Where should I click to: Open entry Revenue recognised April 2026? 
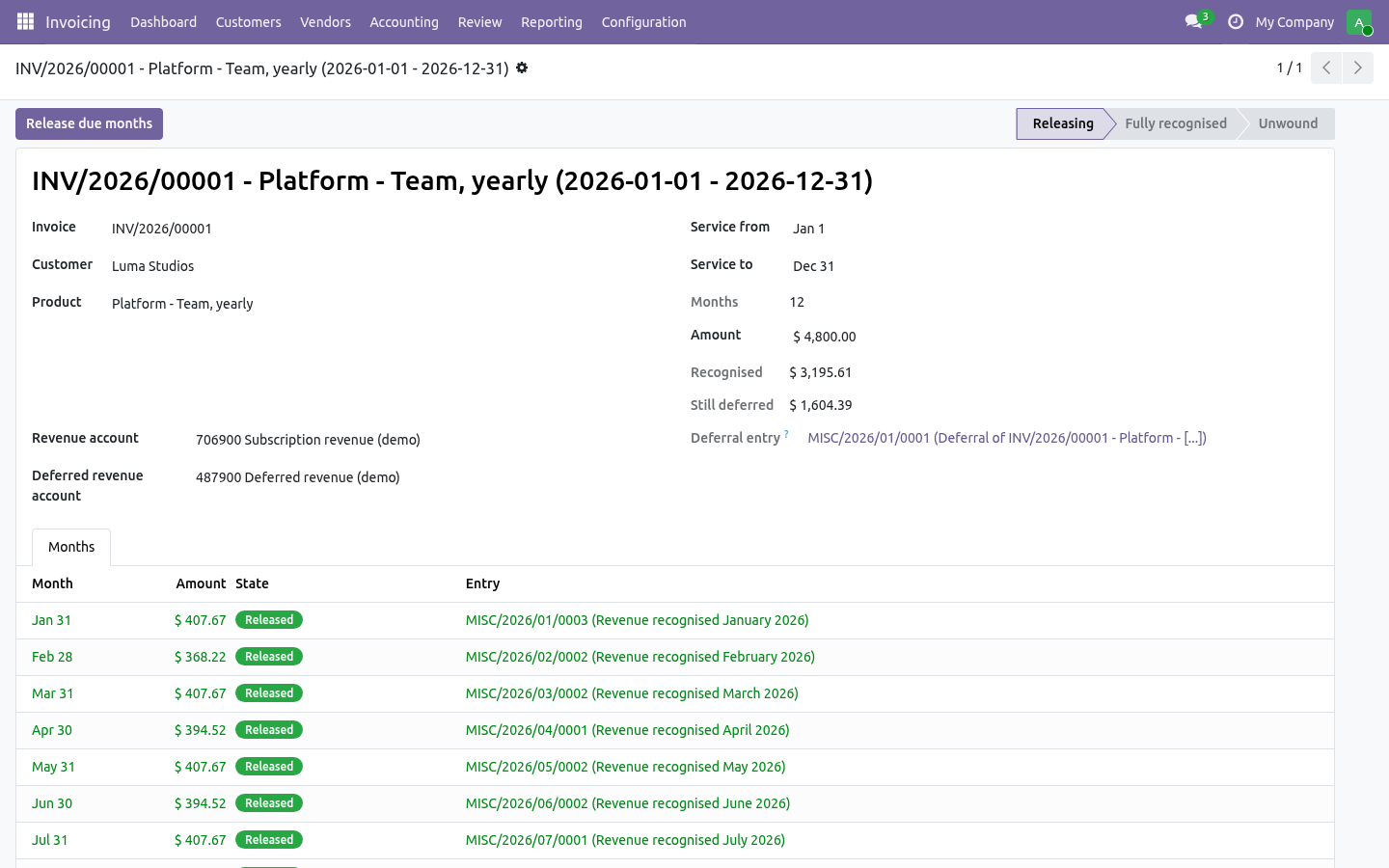coord(628,730)
